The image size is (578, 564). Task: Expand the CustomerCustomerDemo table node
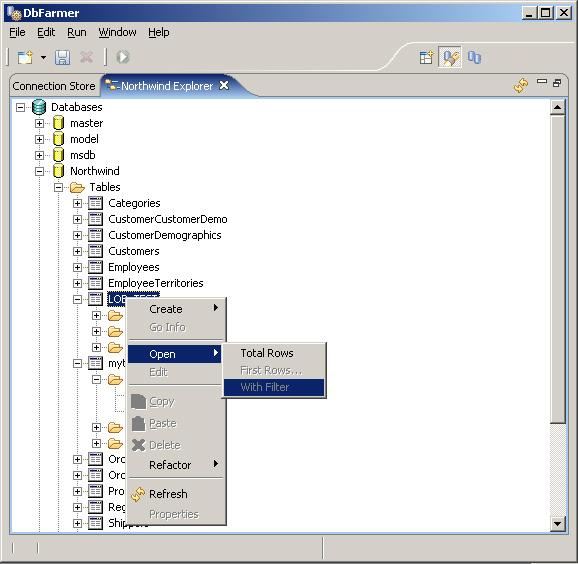[77, 219]
